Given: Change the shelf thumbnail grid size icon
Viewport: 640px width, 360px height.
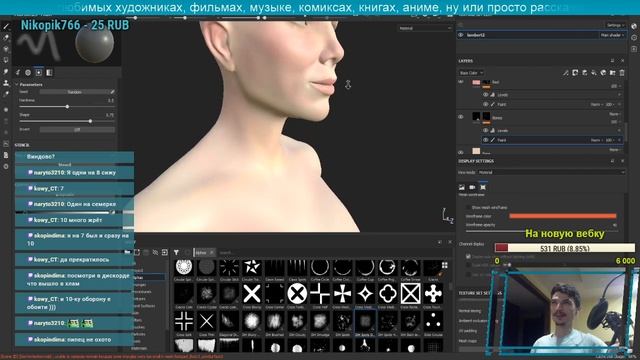Looking at the screenshot, I should tap(444, 265).
